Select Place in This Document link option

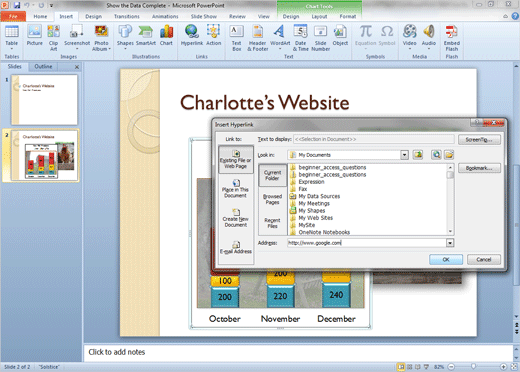tap(236, 189)
